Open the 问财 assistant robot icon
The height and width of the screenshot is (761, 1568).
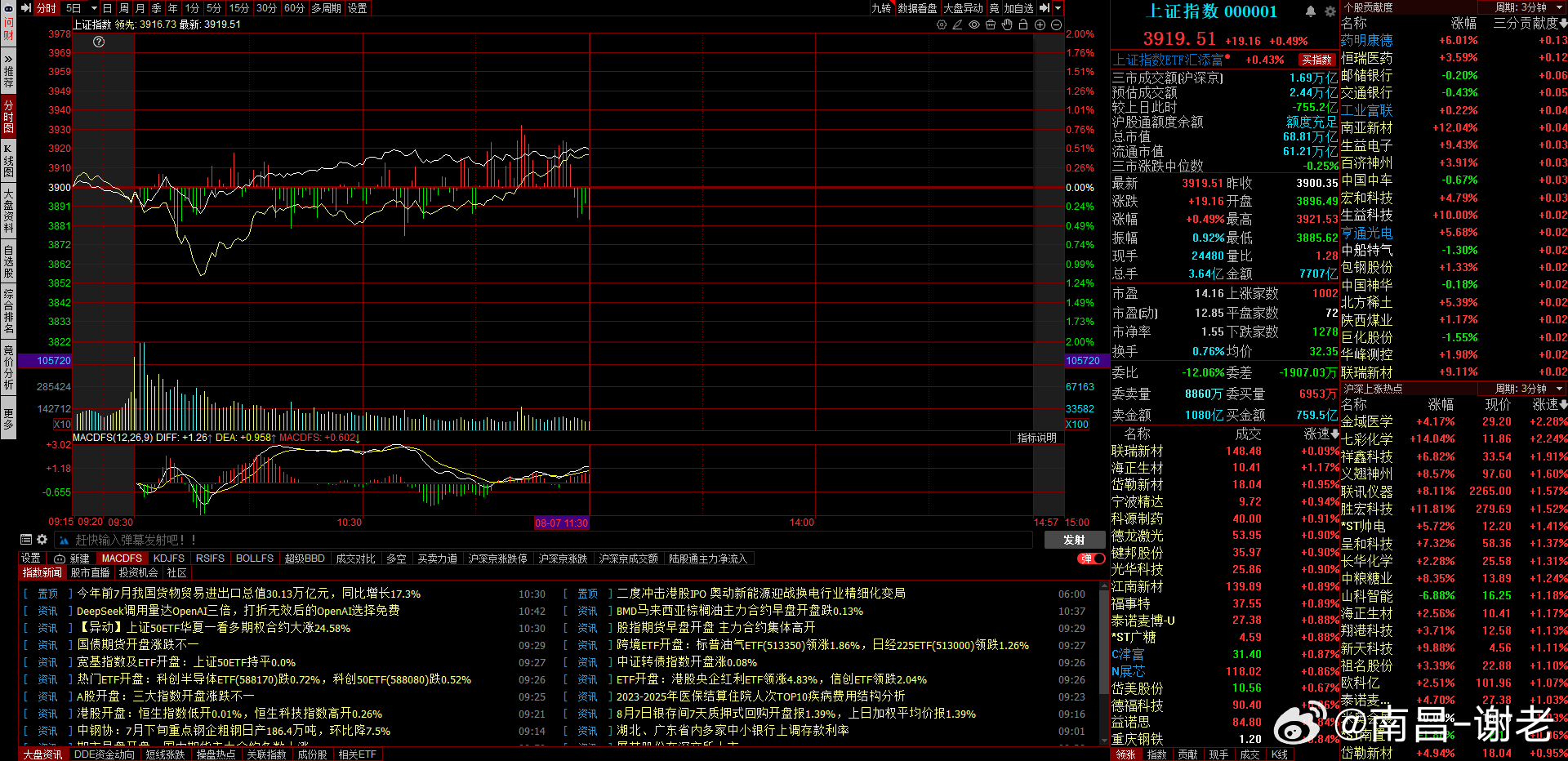(x=8, y=9)
